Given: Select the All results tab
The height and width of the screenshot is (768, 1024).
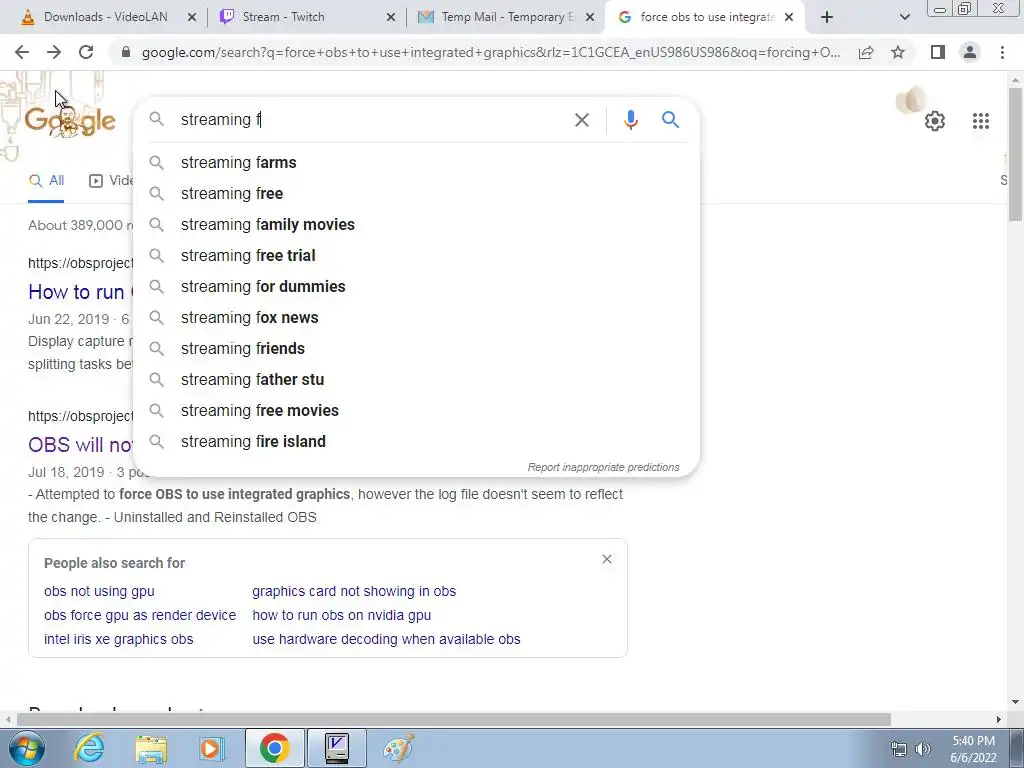Looking at the screenshot, I should point(46,181).
